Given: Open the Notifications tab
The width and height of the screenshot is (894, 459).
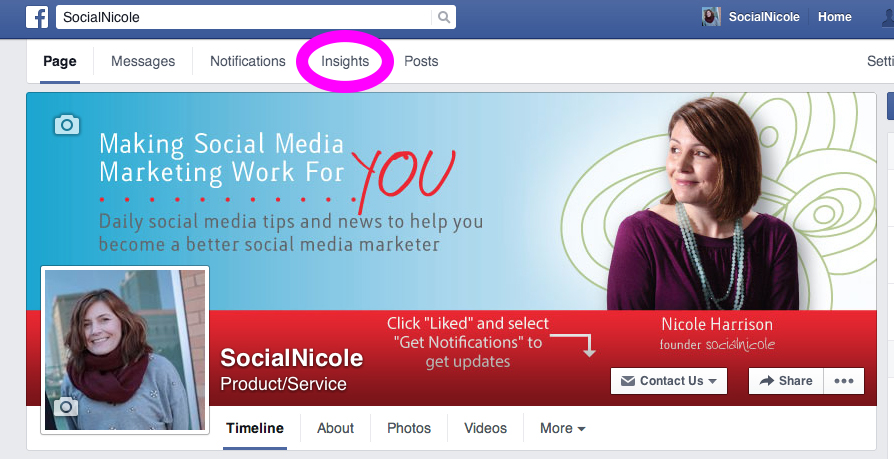Looking at the screenshot, I should (x=248, y=61).
